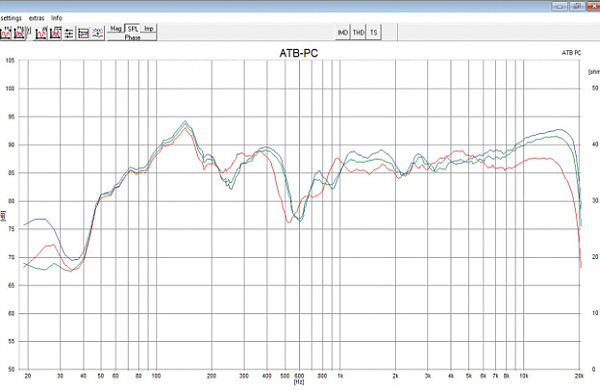The height and width of the screenshot is (390, 600).
Task: Open the settings menu
Action: (x=11, y=18)
